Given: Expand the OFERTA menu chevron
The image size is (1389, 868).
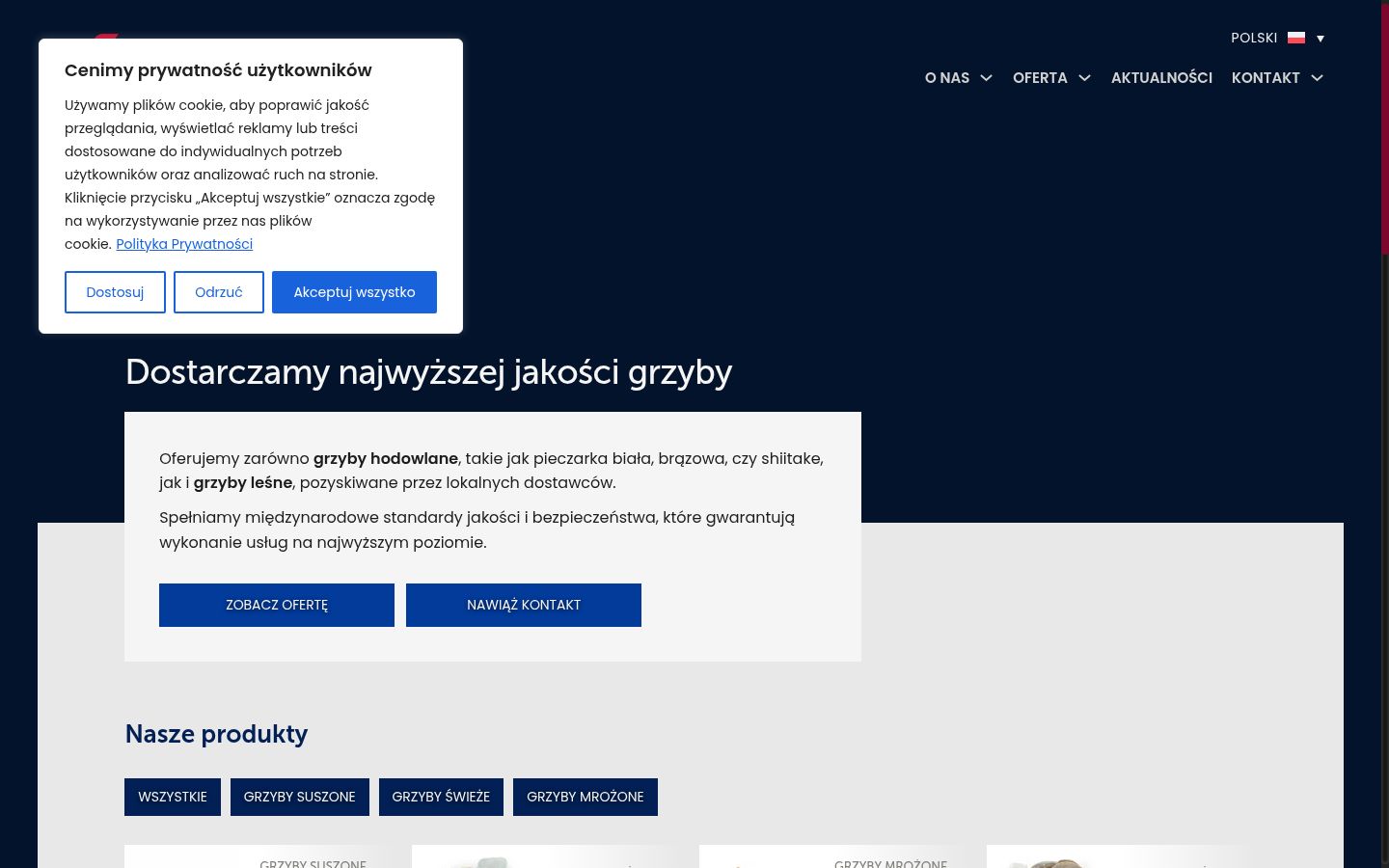Looking at the screenshot, I should [1084, 78].
